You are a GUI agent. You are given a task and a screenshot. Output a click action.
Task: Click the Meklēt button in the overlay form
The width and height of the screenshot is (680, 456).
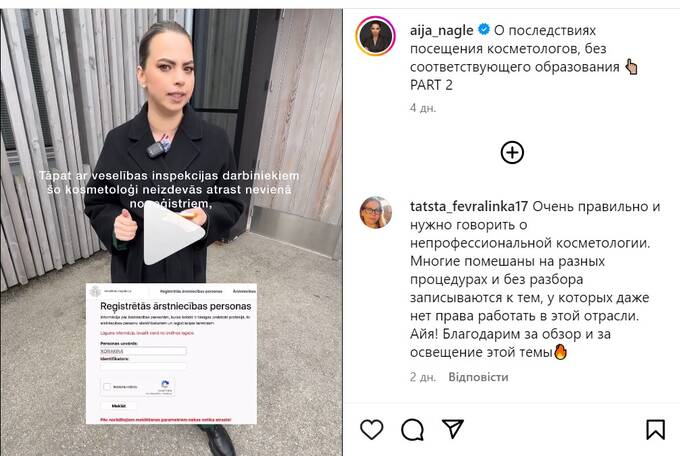[x=119, y=406]
